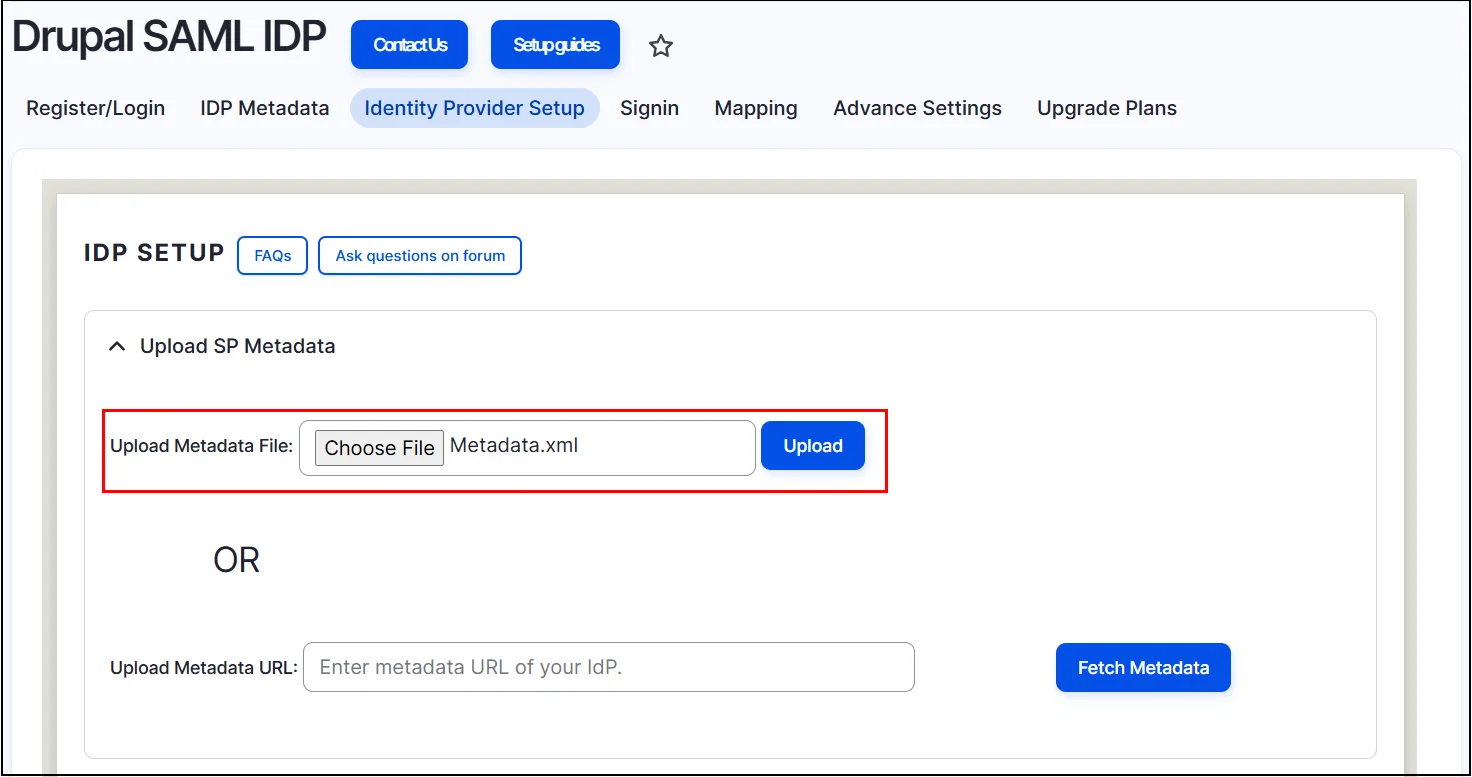Click the Upload Metadata File label

click(201, 446)
